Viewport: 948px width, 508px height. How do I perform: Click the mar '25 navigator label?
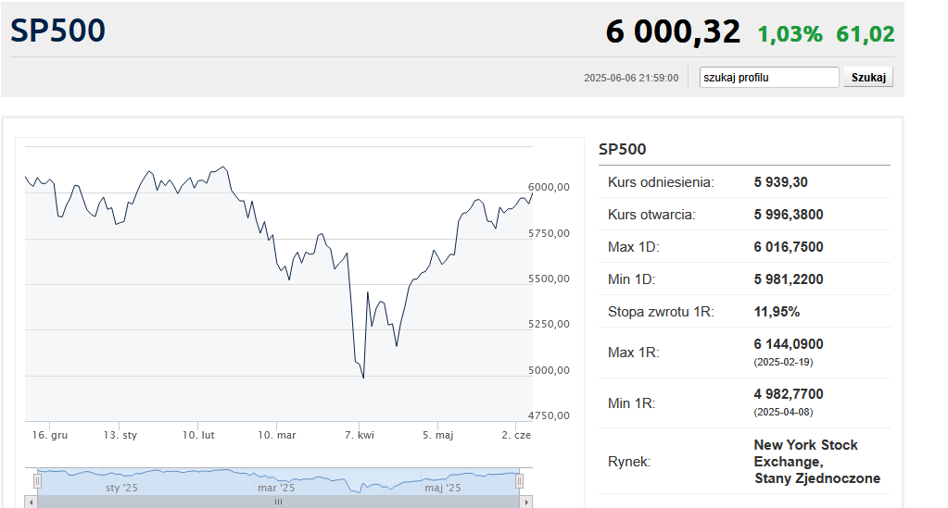(276, 487)
